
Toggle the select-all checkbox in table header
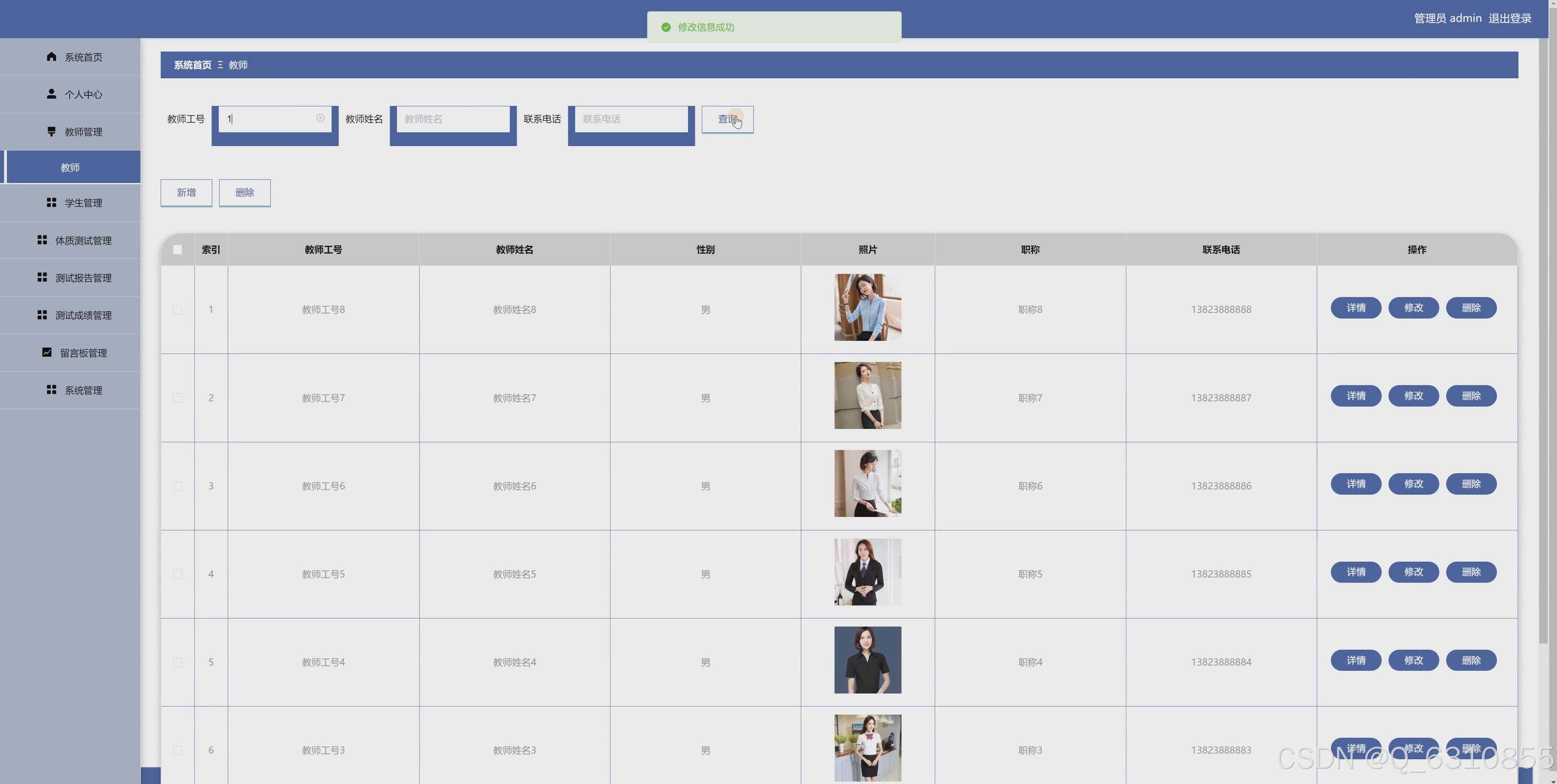click(177, 250)
